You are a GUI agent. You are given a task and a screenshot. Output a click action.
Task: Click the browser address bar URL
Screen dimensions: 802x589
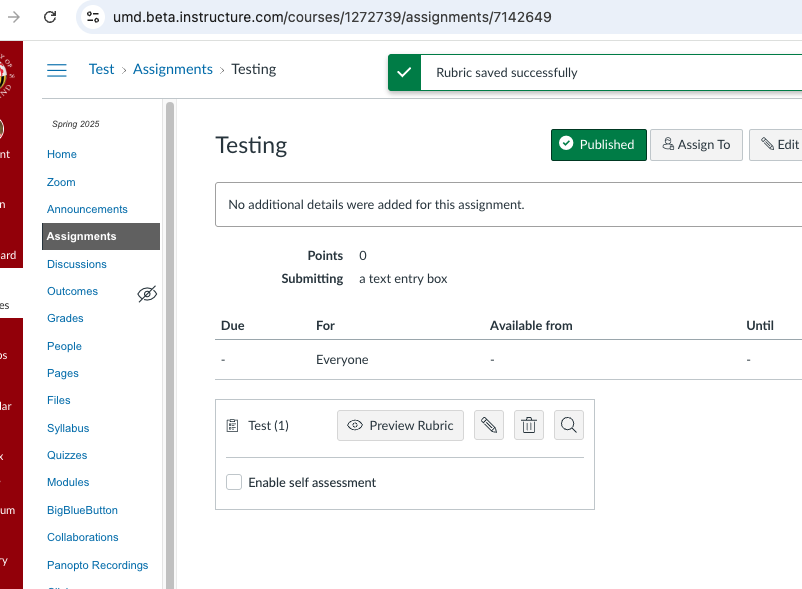[332, 17]
